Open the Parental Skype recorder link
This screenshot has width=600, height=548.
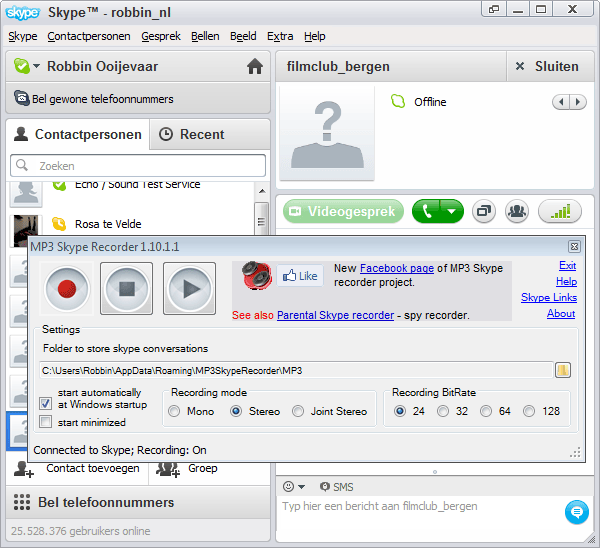(335, 315)
